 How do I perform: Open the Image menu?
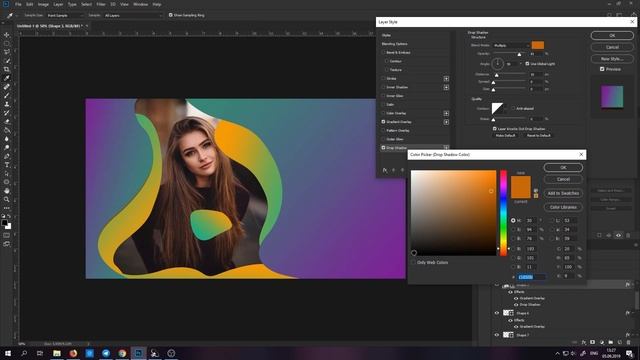click(x=43, y=4)
